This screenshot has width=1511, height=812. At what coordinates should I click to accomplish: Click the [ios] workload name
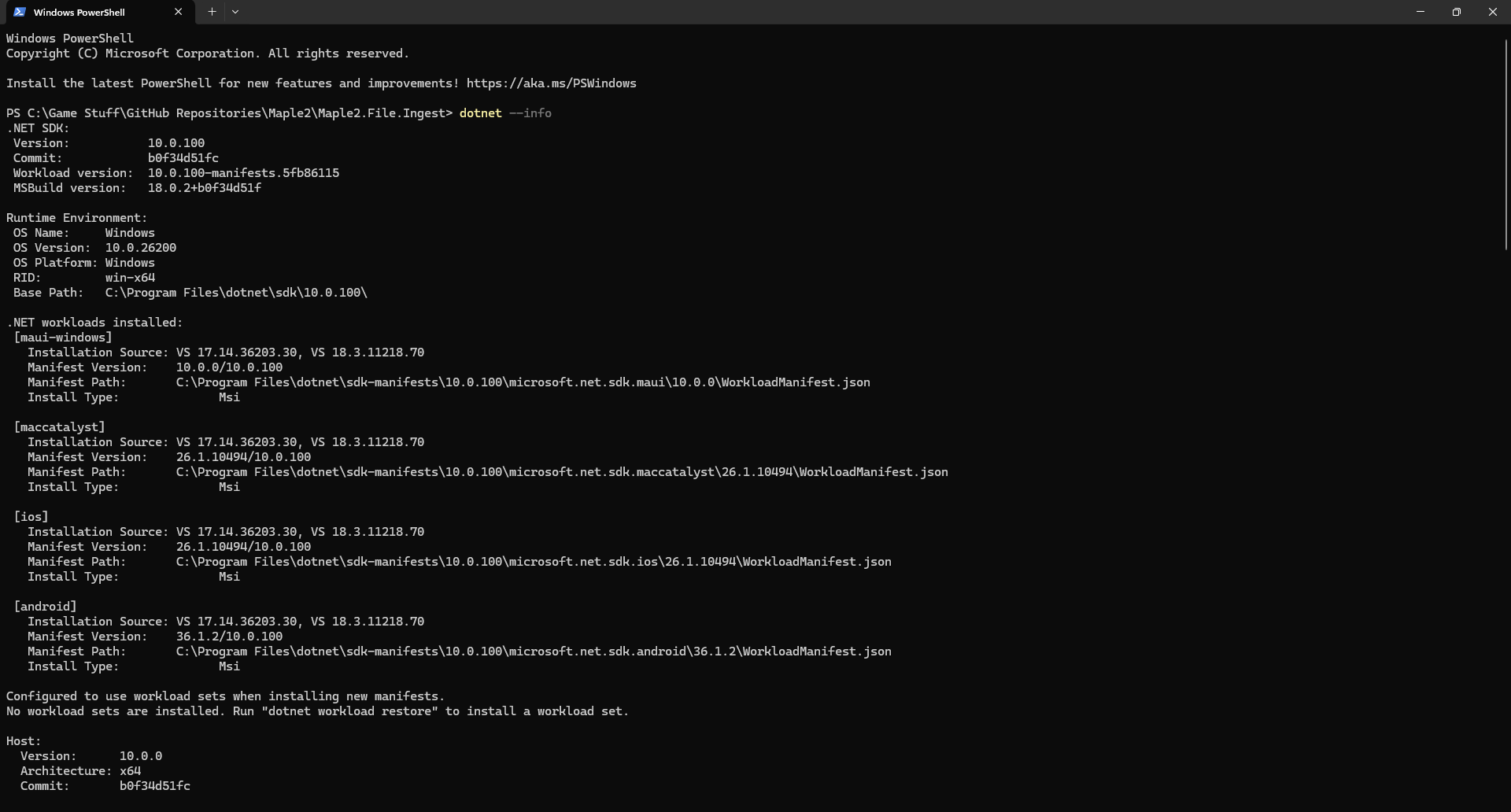pos(31,517)
